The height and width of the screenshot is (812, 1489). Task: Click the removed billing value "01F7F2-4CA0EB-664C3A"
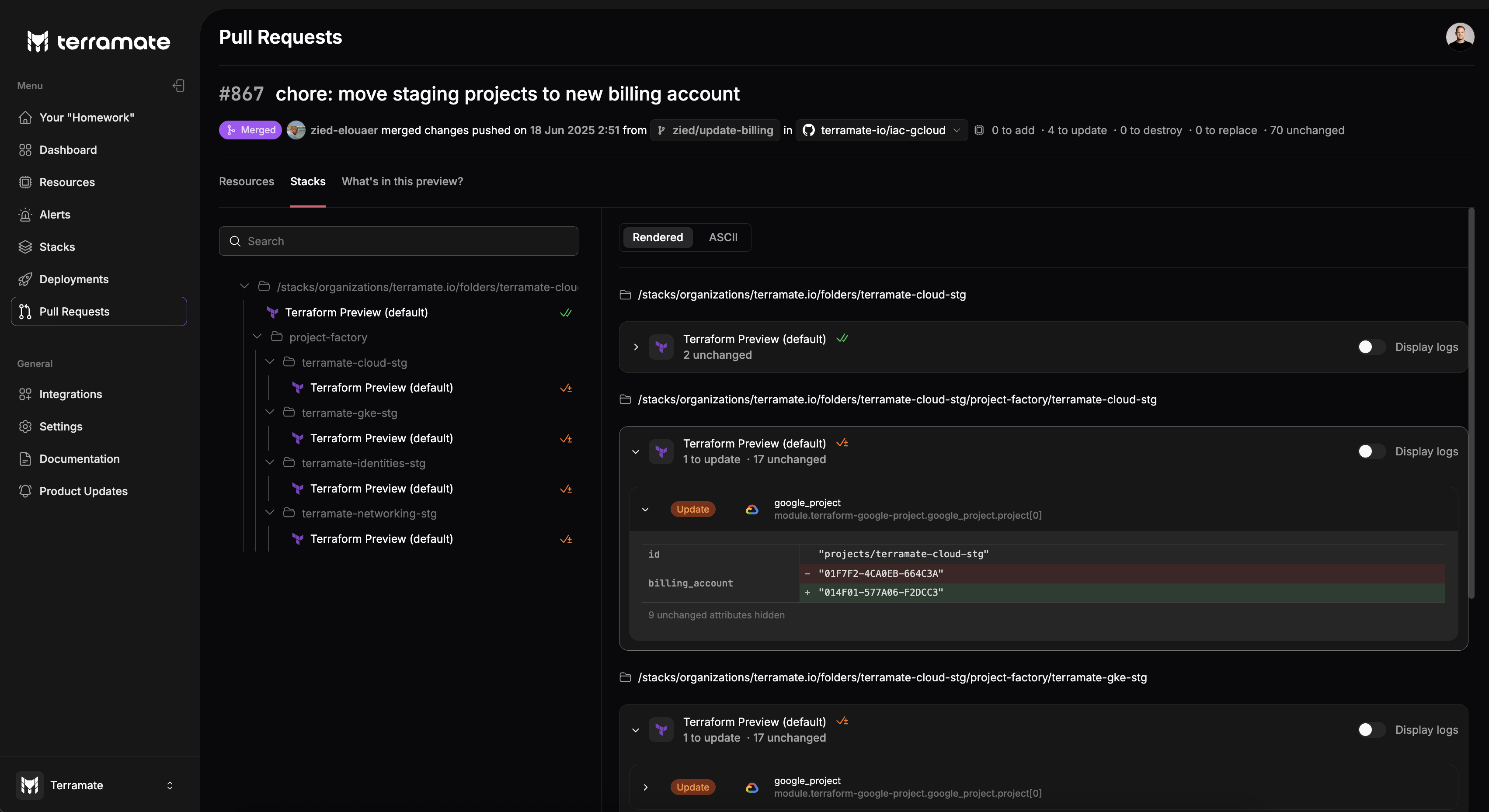pyautogui.click(x=880, y=573)
